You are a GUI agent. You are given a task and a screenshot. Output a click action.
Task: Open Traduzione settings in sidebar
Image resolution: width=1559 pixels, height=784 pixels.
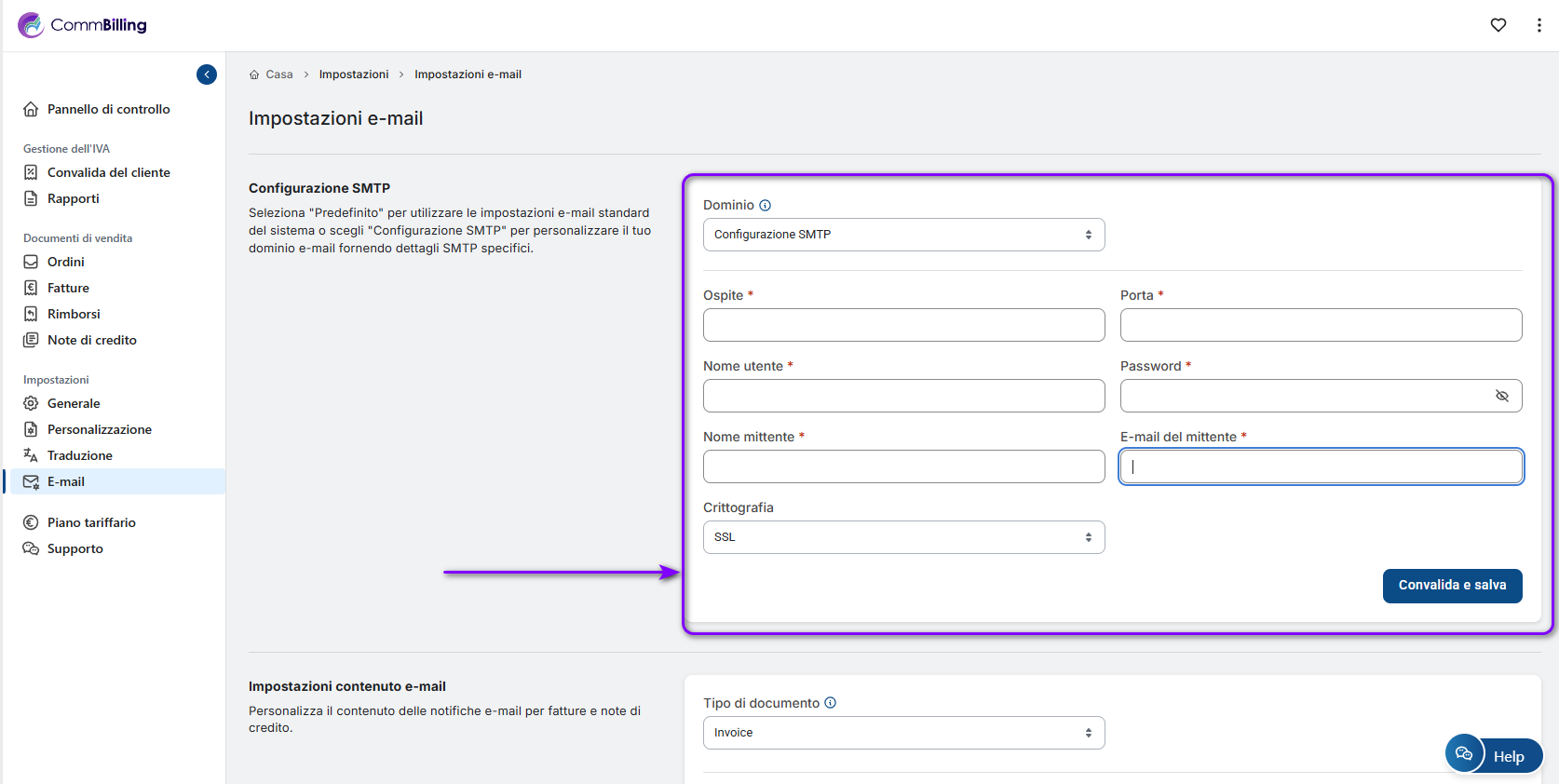pos(79,455)
